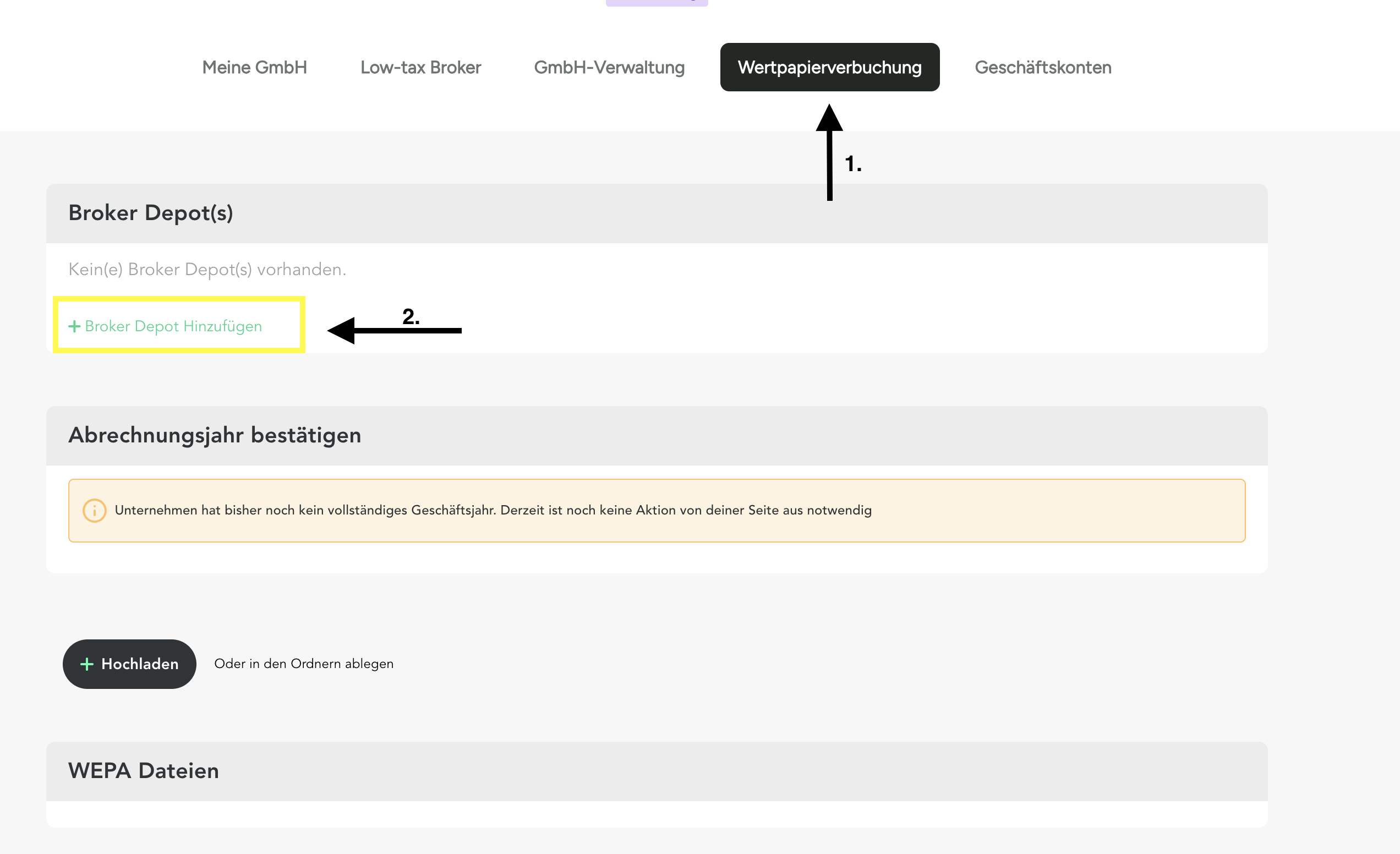Click the 'Kein(e) Broker Depot(s) vorhanden' text
This screenshot has height=854, width=1400.
click(207, 269)
